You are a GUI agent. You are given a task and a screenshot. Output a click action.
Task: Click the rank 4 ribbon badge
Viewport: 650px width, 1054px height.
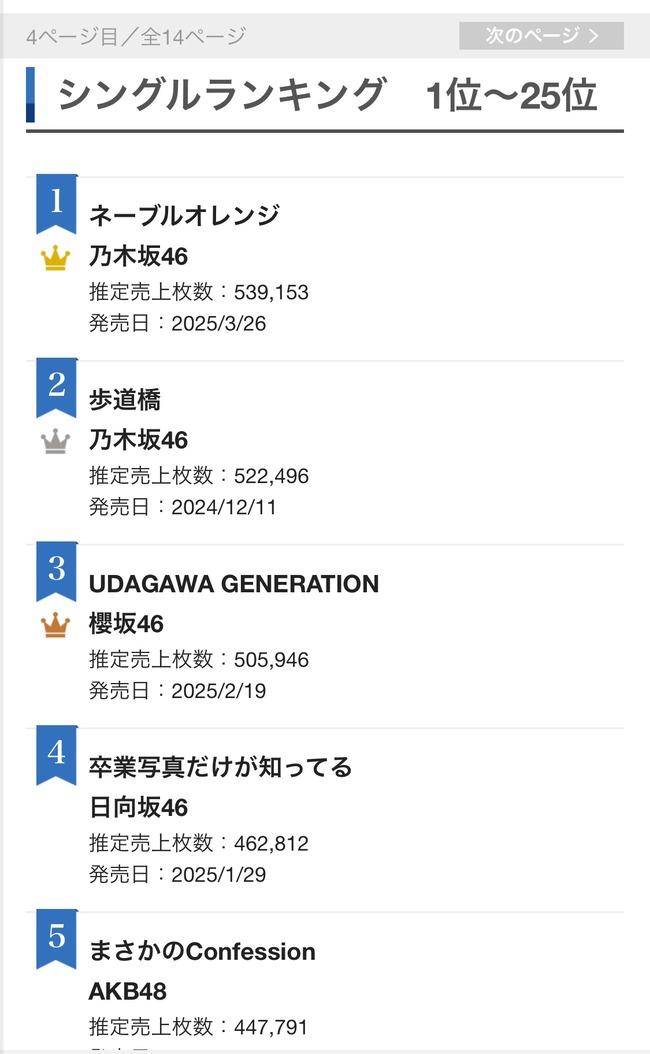coord(56,754)
